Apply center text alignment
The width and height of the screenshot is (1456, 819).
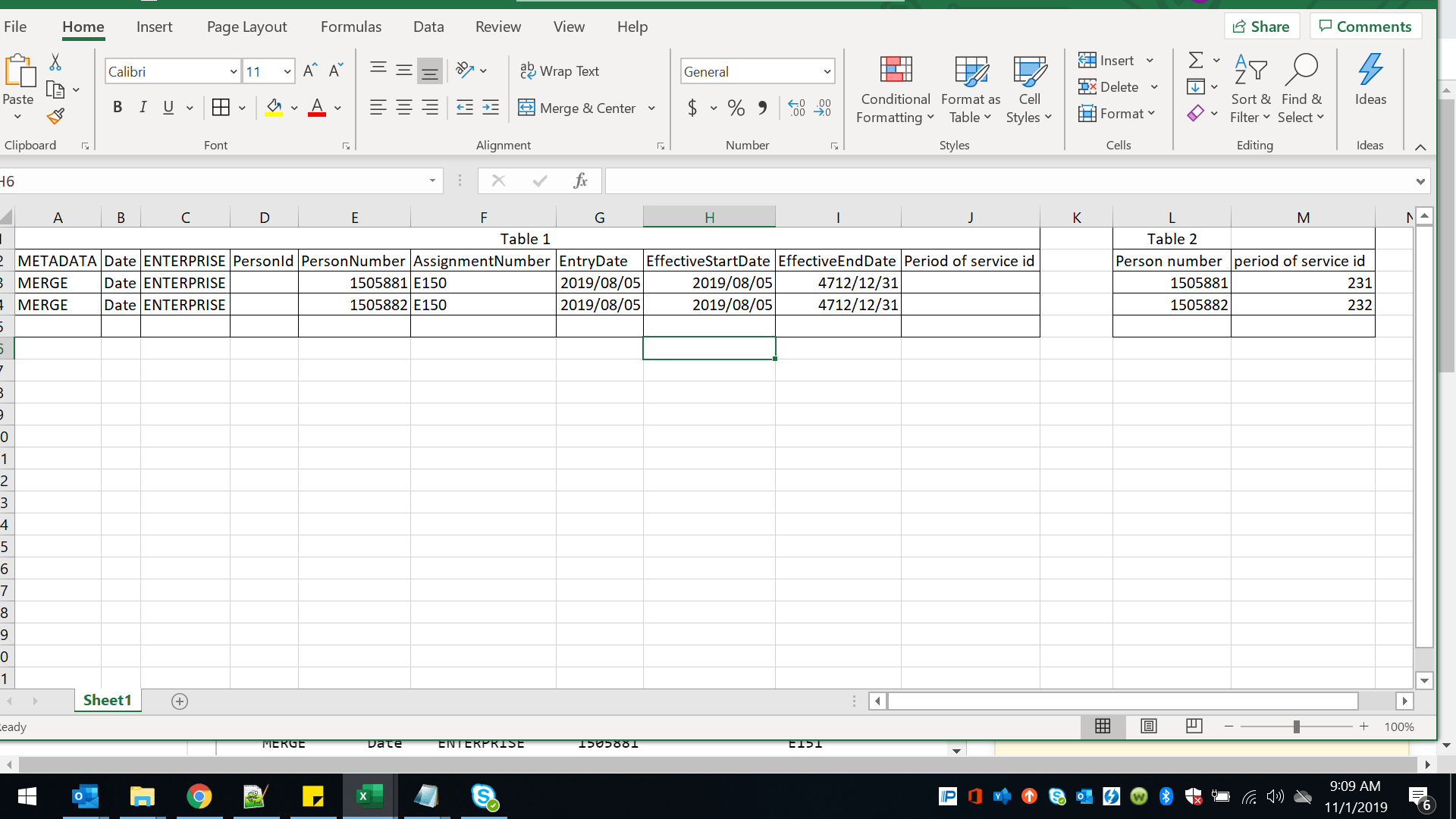point(404,108)
